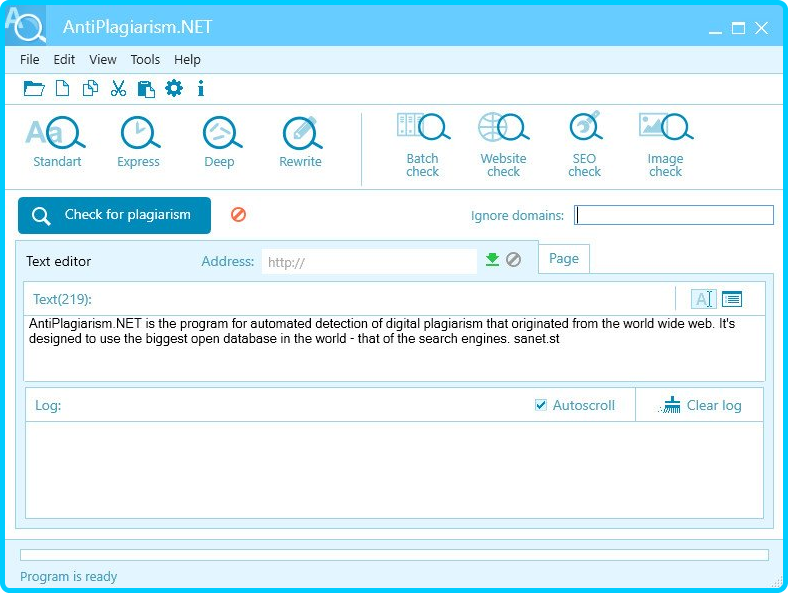Download page with green arrow icon
This screenshot has width=788, height=593.
click(492, 260)
